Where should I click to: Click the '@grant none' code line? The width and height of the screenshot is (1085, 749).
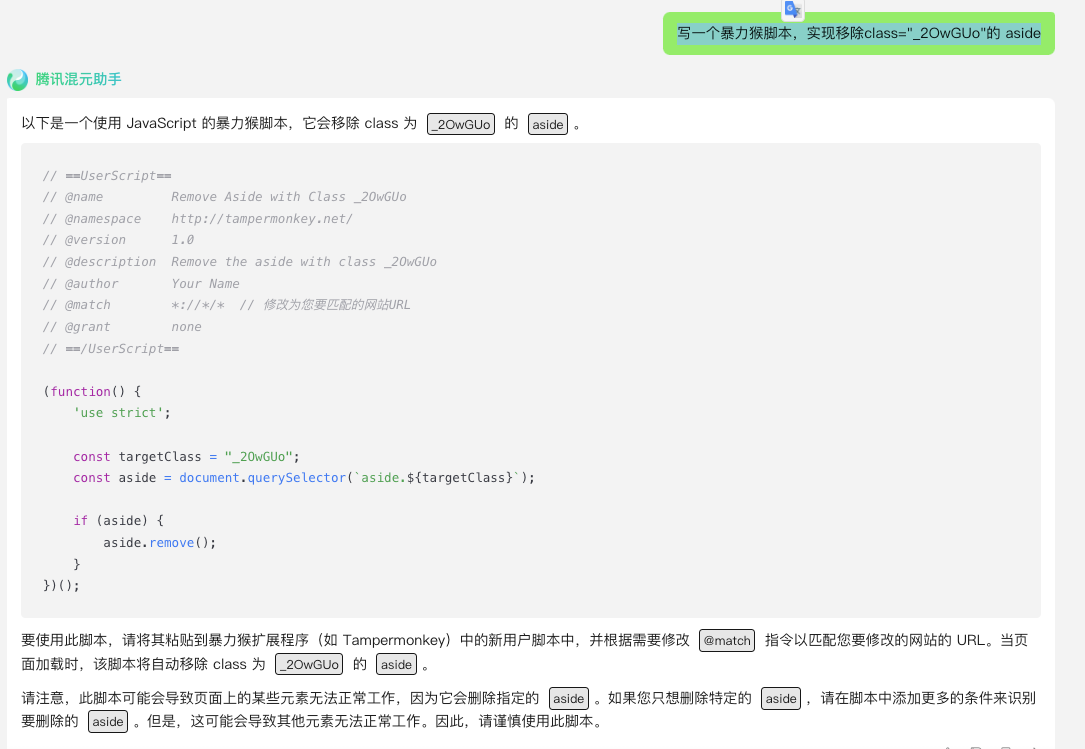[122, 327]
